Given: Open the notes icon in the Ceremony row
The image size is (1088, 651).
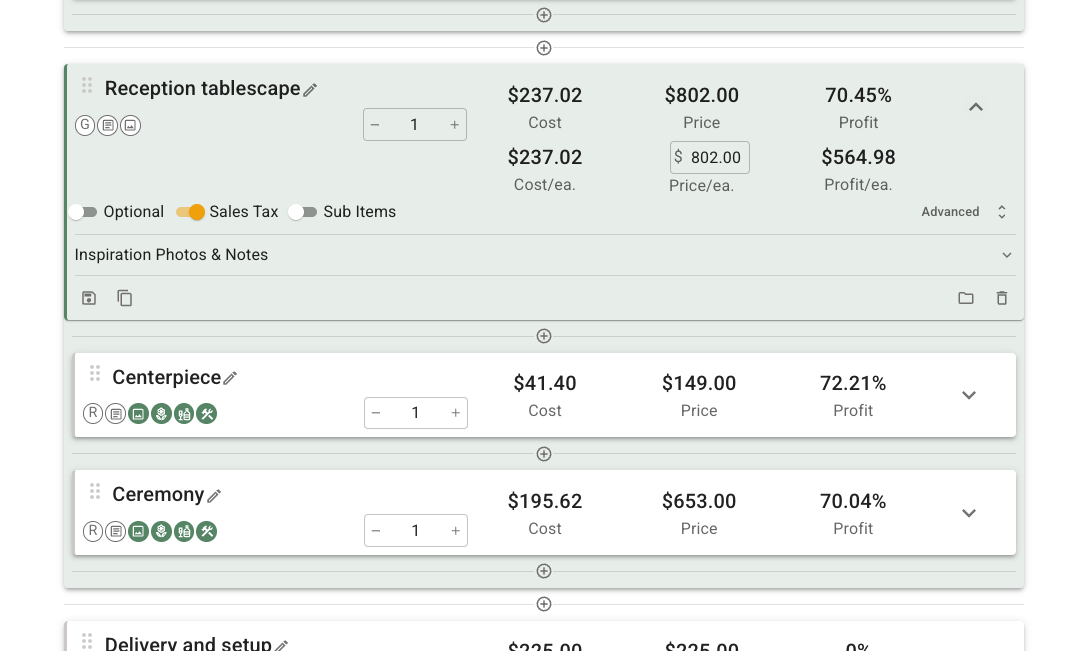Looking at the screenshot, I should click(x=116, y=532).
